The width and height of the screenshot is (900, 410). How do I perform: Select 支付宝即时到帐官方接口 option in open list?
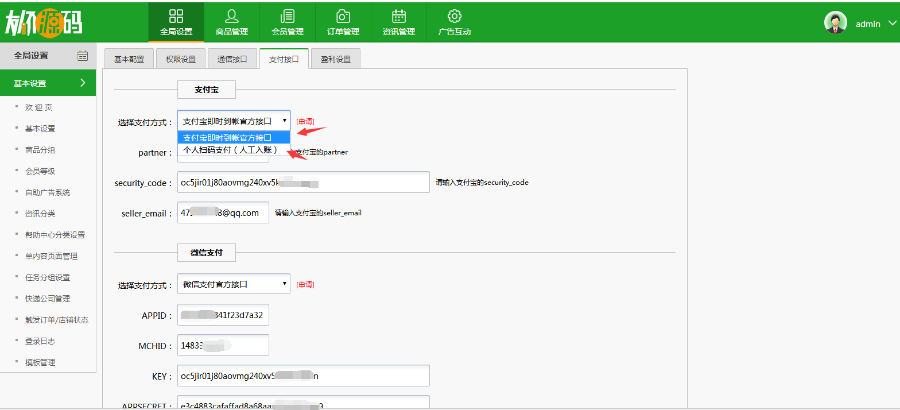coord(234,137)
